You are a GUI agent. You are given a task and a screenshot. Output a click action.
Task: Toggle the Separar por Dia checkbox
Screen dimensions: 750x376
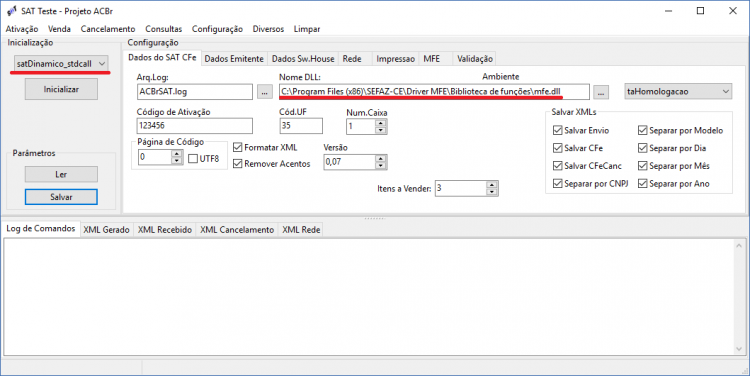coord(642,148)
